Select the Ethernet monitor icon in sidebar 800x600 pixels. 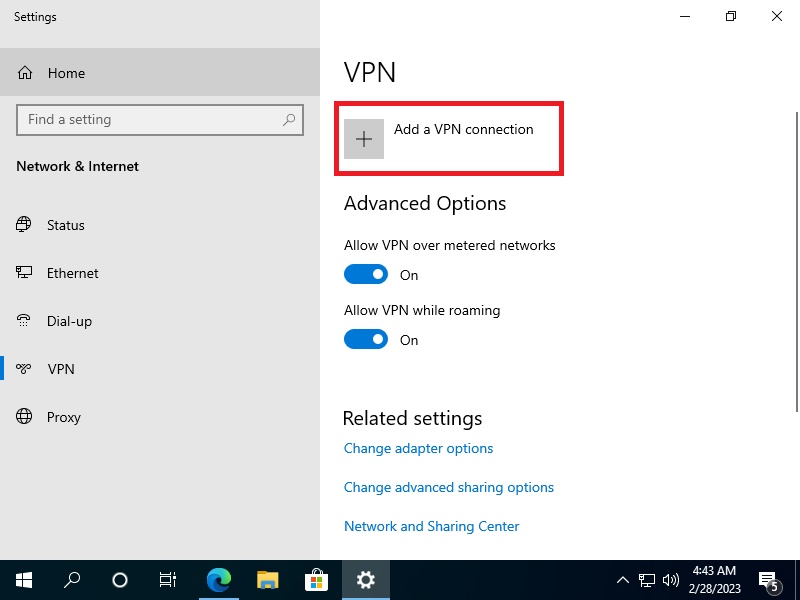pos(24,273)
